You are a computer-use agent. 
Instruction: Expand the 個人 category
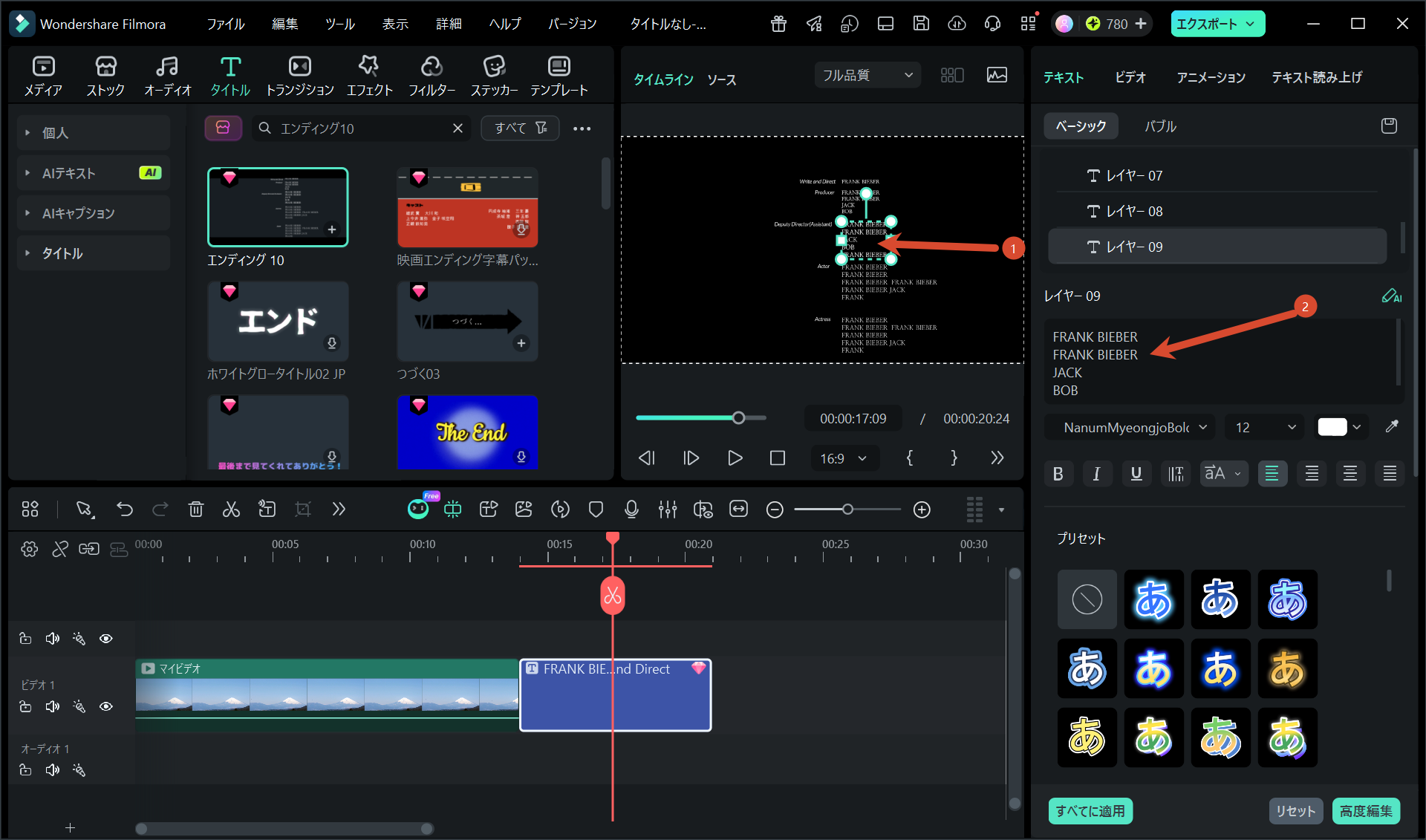coord(94,133)
